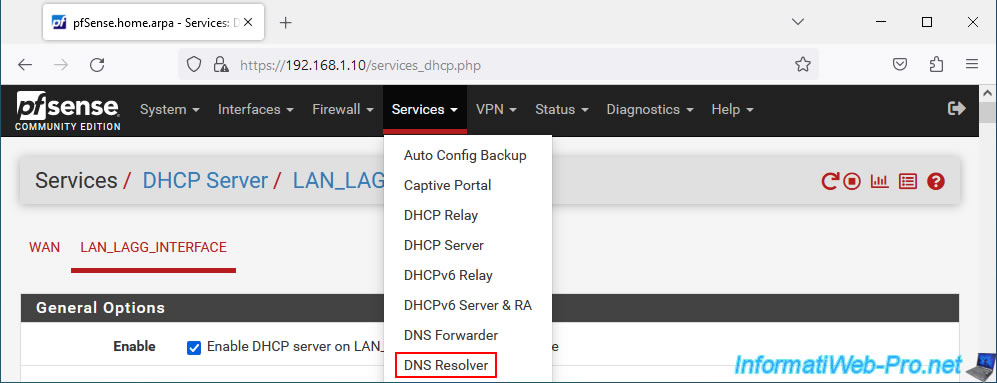Select the pfSense.home.arpa browser tab
Screen dimensions: 997x383
tap(152, 22)
